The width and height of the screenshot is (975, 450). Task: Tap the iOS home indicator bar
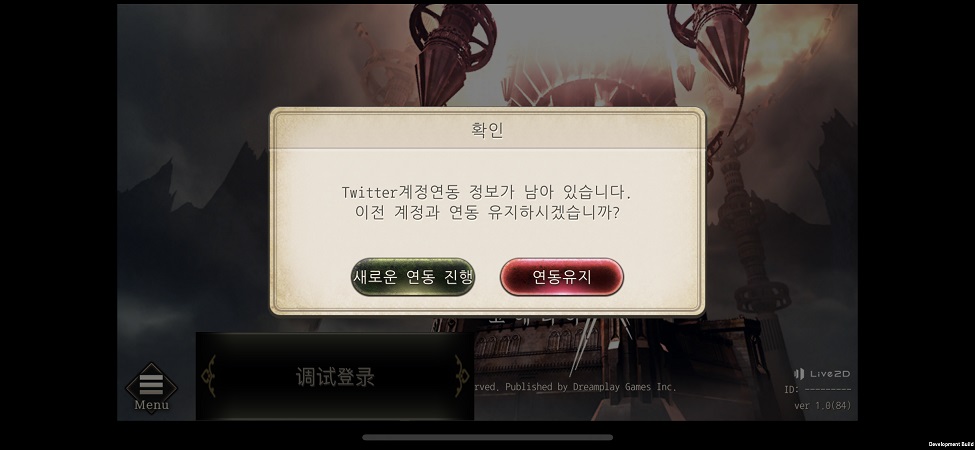pos(487,437)
